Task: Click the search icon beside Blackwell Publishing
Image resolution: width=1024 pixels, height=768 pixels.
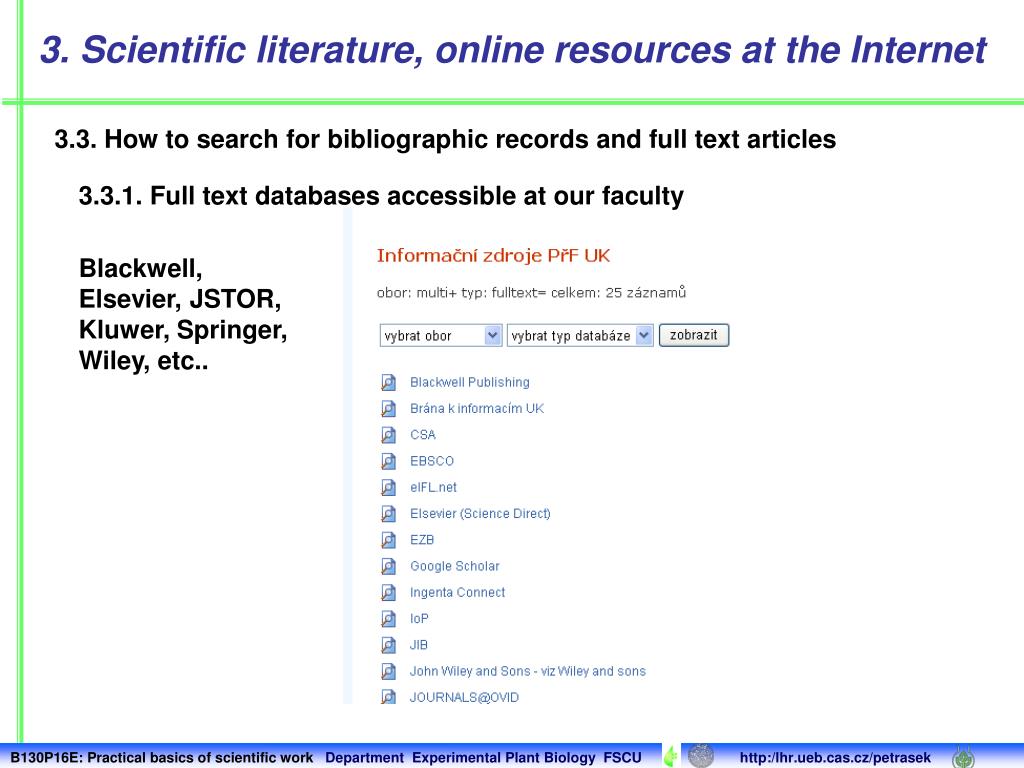Action: (x=389, y=382)
